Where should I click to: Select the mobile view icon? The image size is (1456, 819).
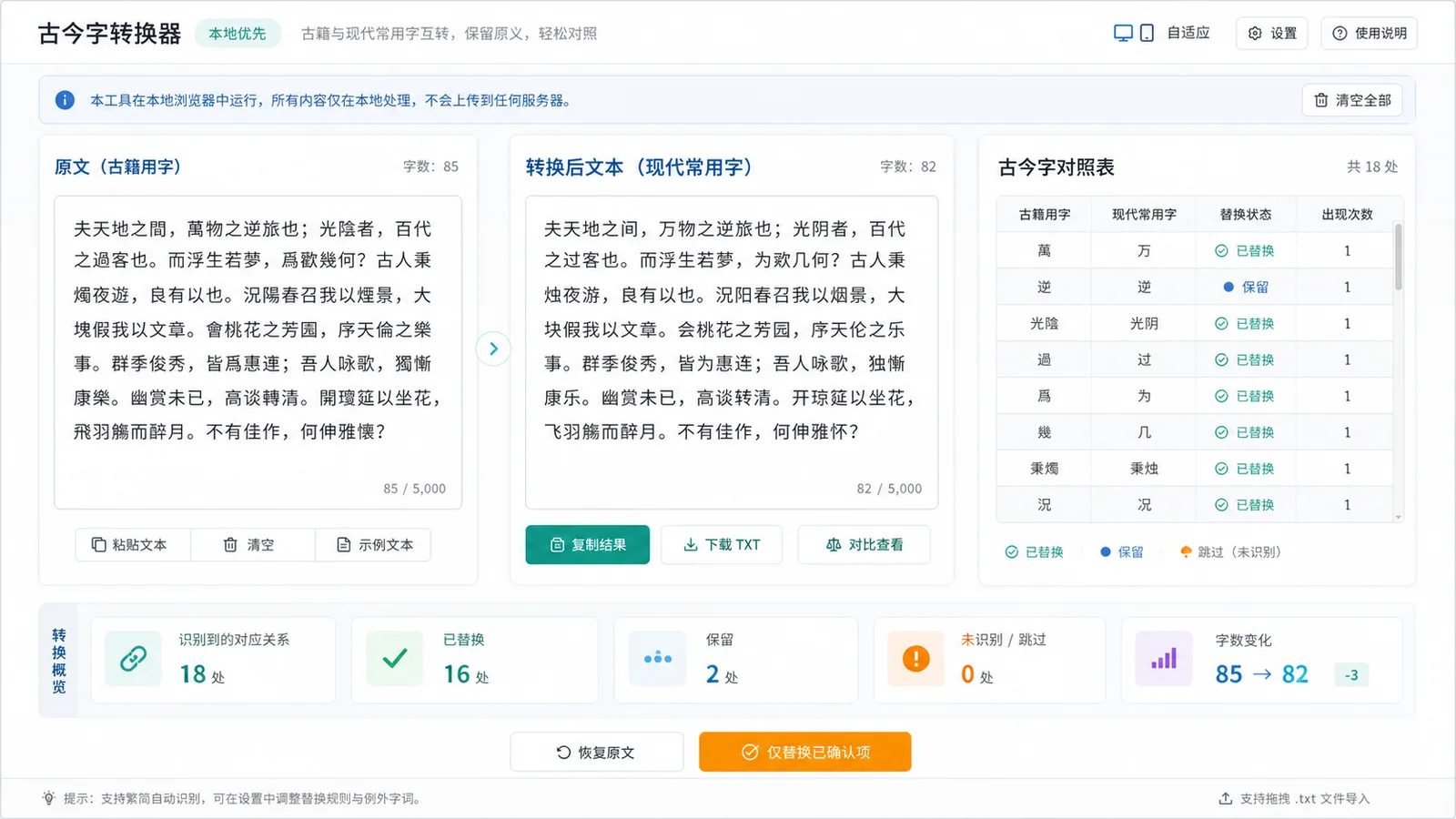coord(1147,33)
